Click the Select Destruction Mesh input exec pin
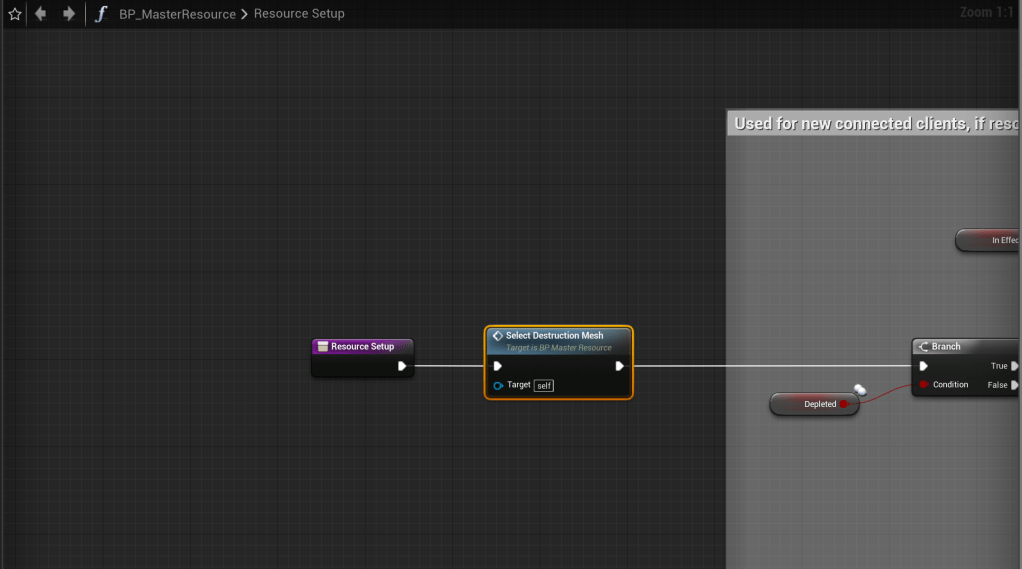Viewport: 1022px width, 569px height. tap(498, 366)
